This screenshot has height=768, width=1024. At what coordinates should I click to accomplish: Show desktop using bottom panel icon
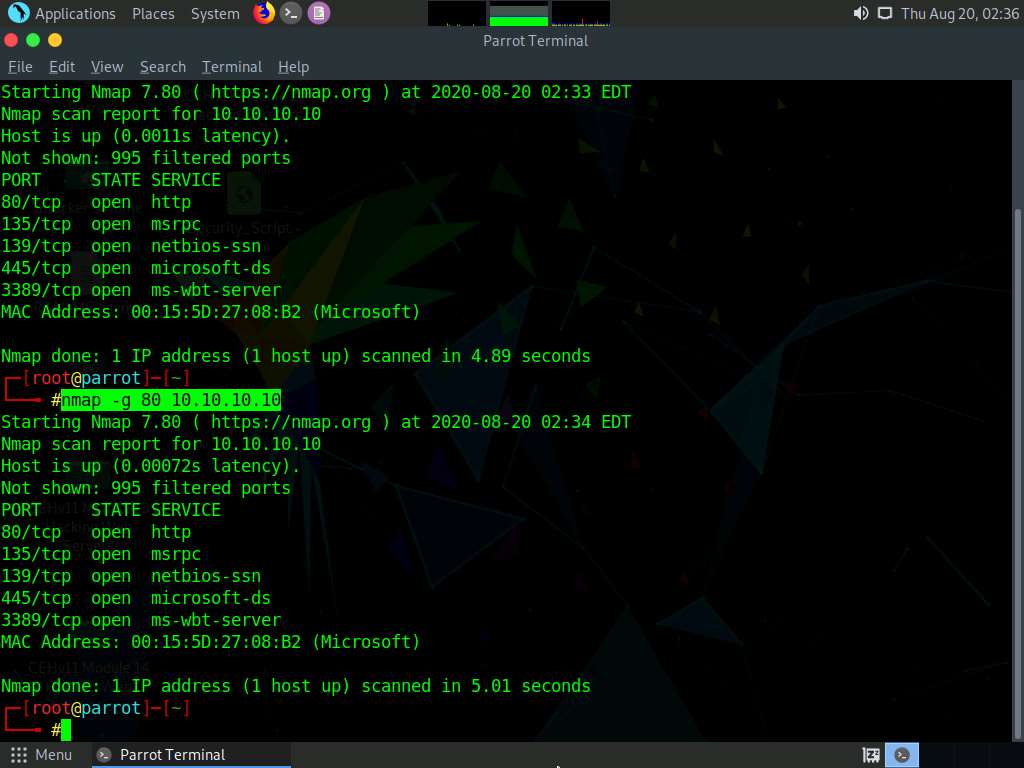[871, 756]
